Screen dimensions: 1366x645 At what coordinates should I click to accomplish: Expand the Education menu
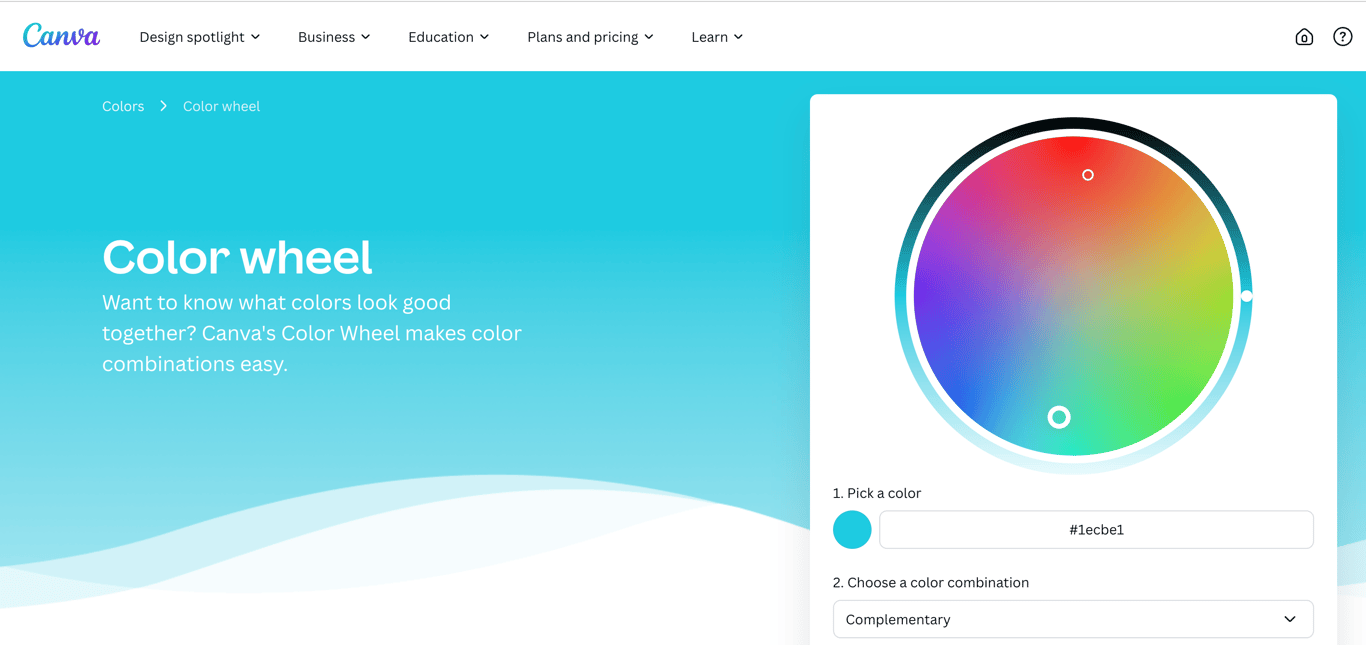point(449,37)
